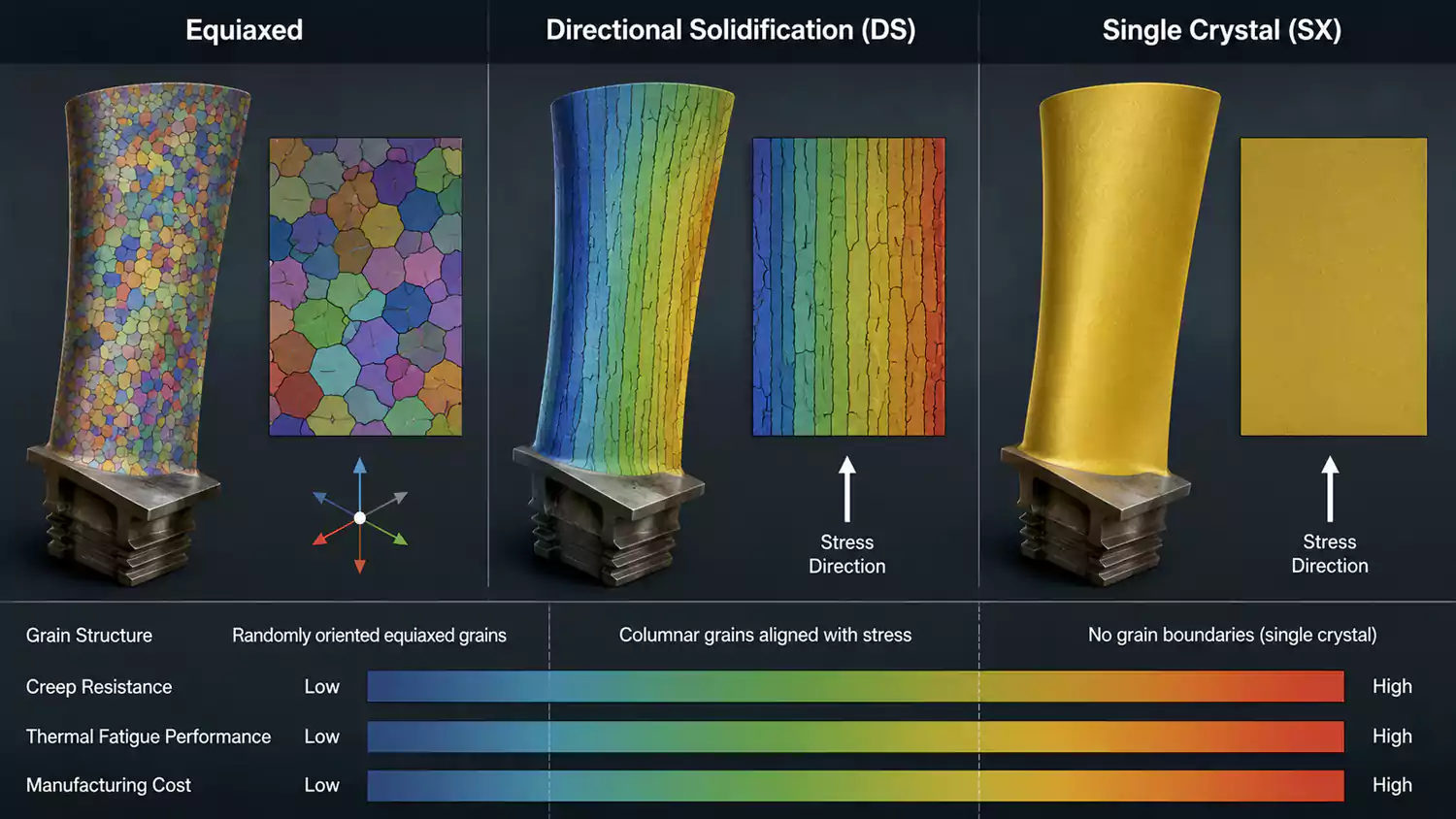Screen dimensions: 1456x819
Task: Click the Manufacturing Cost gradient bar
Action: (x=855, y=785)
